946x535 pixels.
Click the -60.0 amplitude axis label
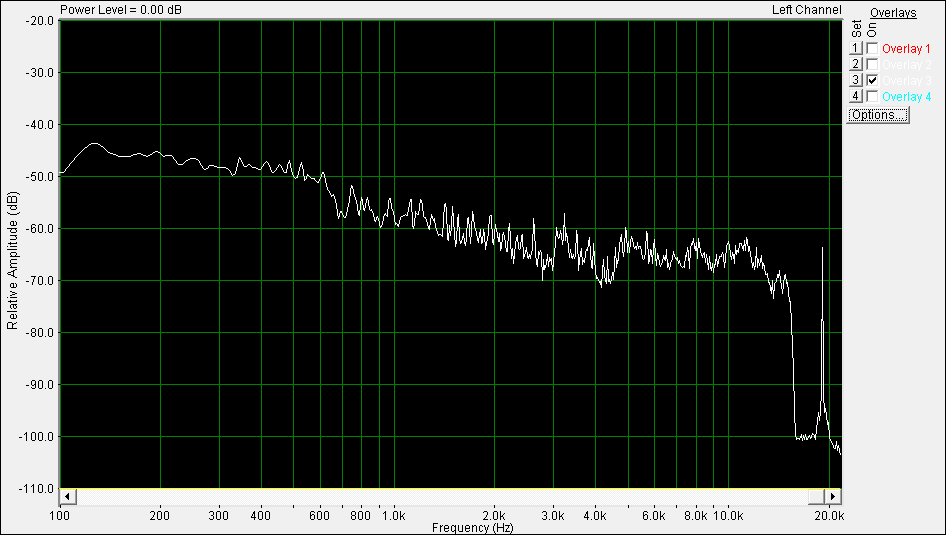click(39, 229)
